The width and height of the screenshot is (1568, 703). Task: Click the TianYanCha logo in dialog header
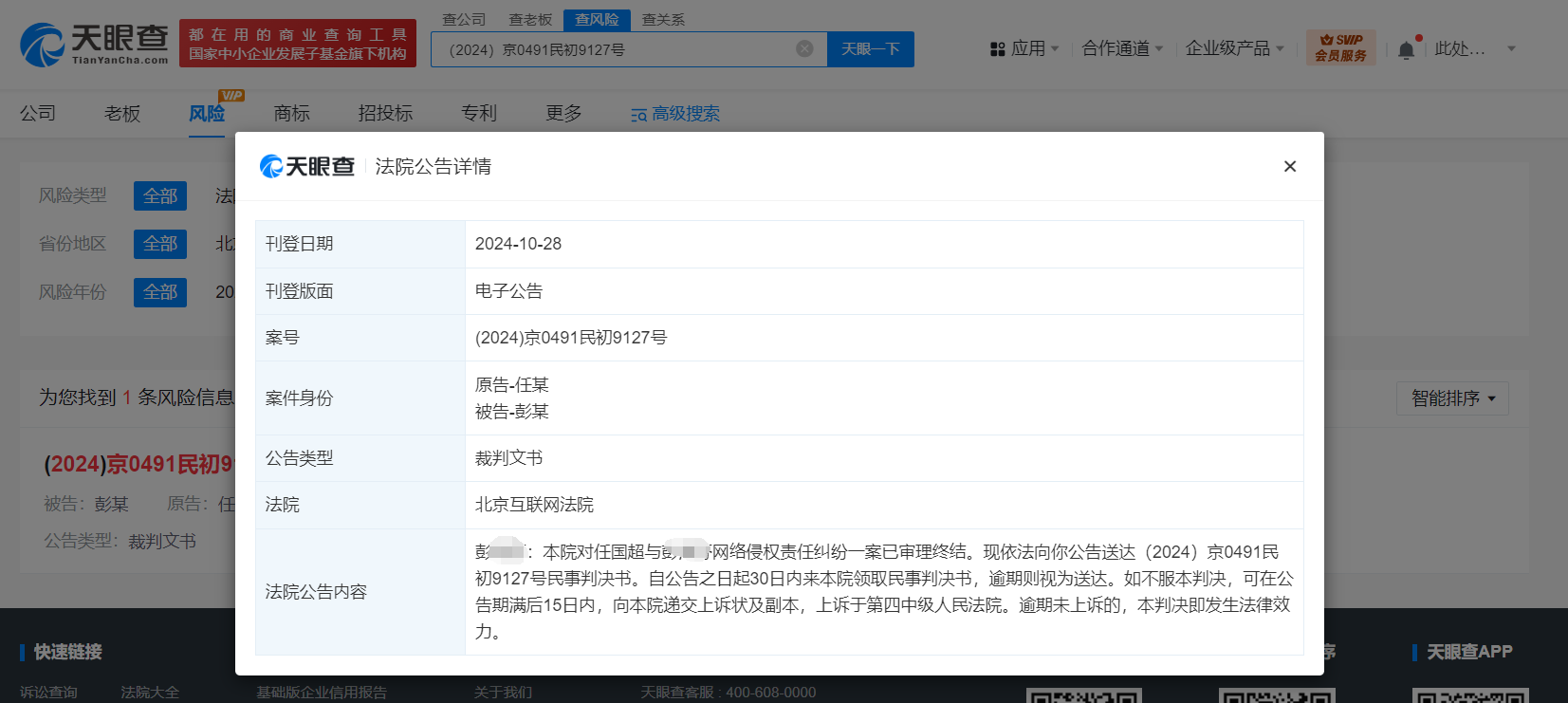point(307,166)
